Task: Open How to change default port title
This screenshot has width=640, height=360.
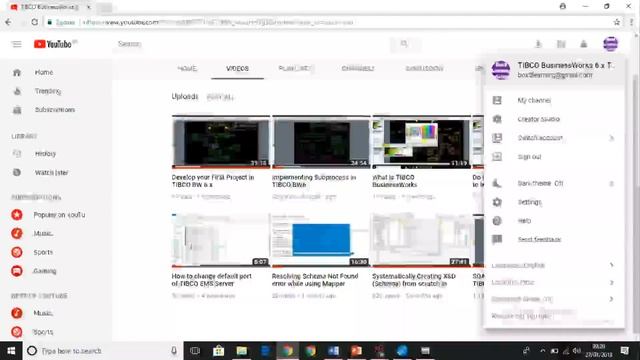Action: click(x=211, y=280)
